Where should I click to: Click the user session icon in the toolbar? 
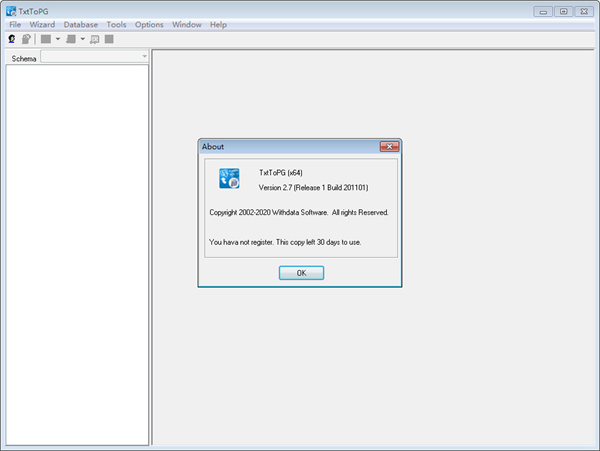tap(12, 39)
